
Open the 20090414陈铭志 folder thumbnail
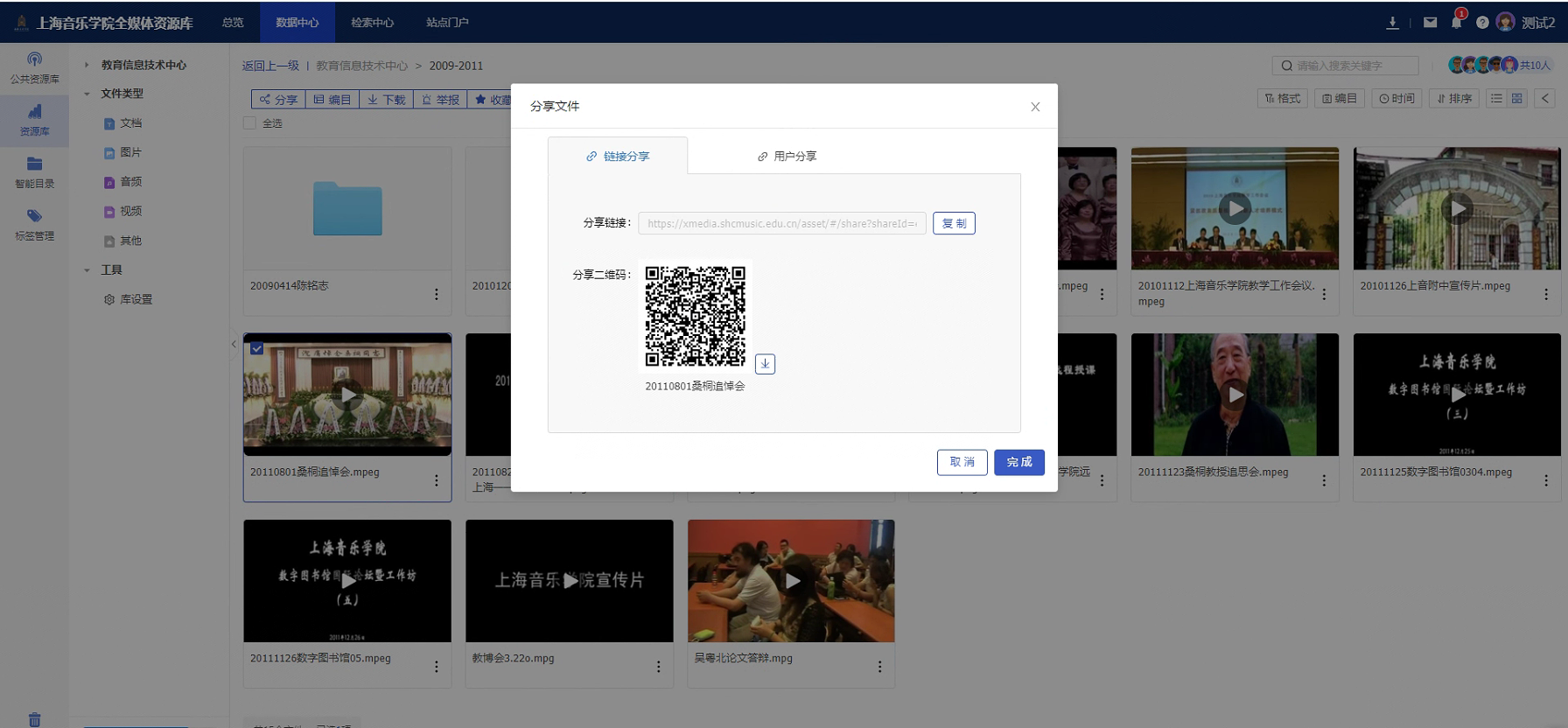point(347,208)
